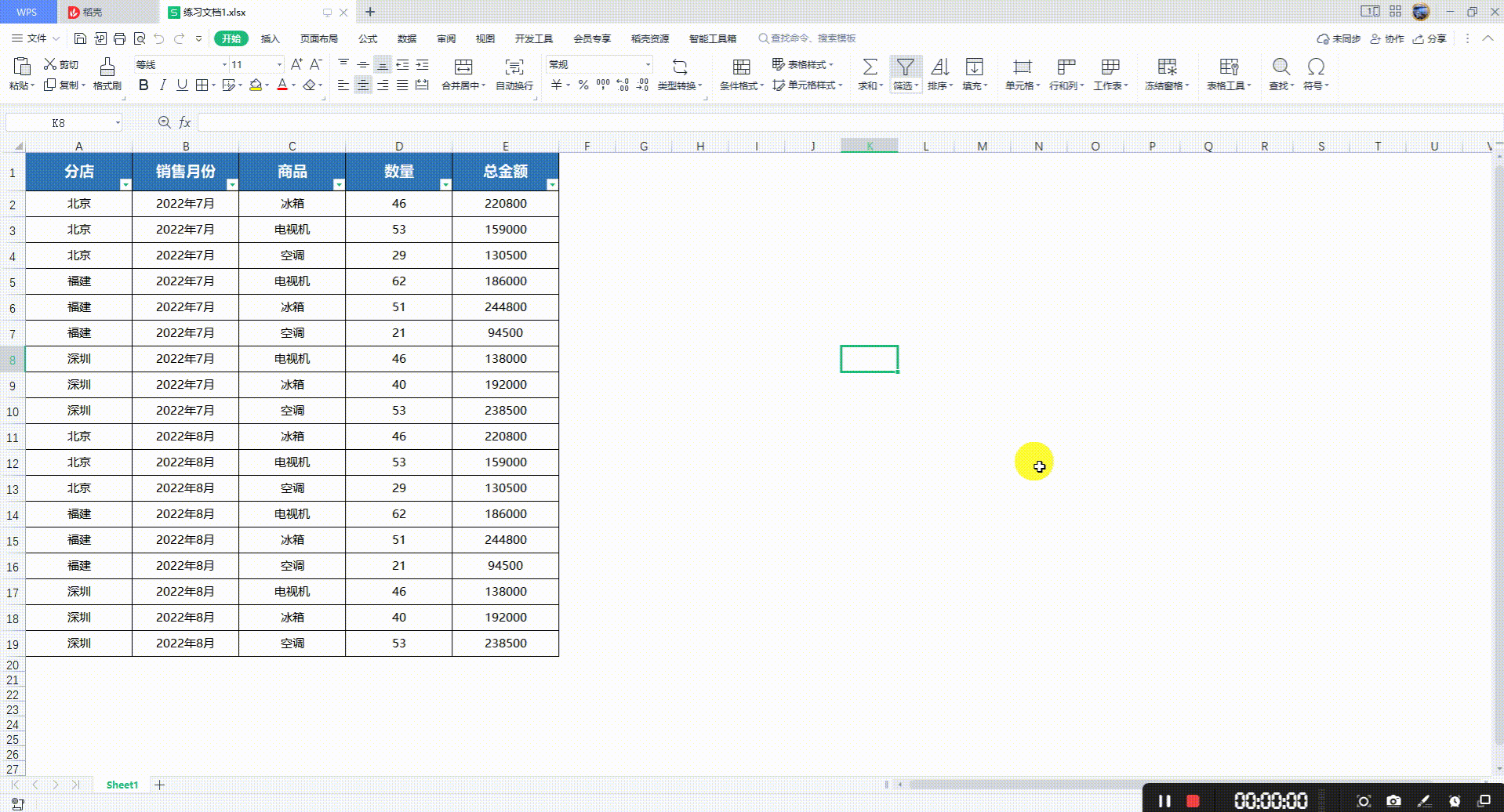Click the Conditional Formatting icon
Image resolution: width=1504 pixels, height=812 pixels.
741,67
